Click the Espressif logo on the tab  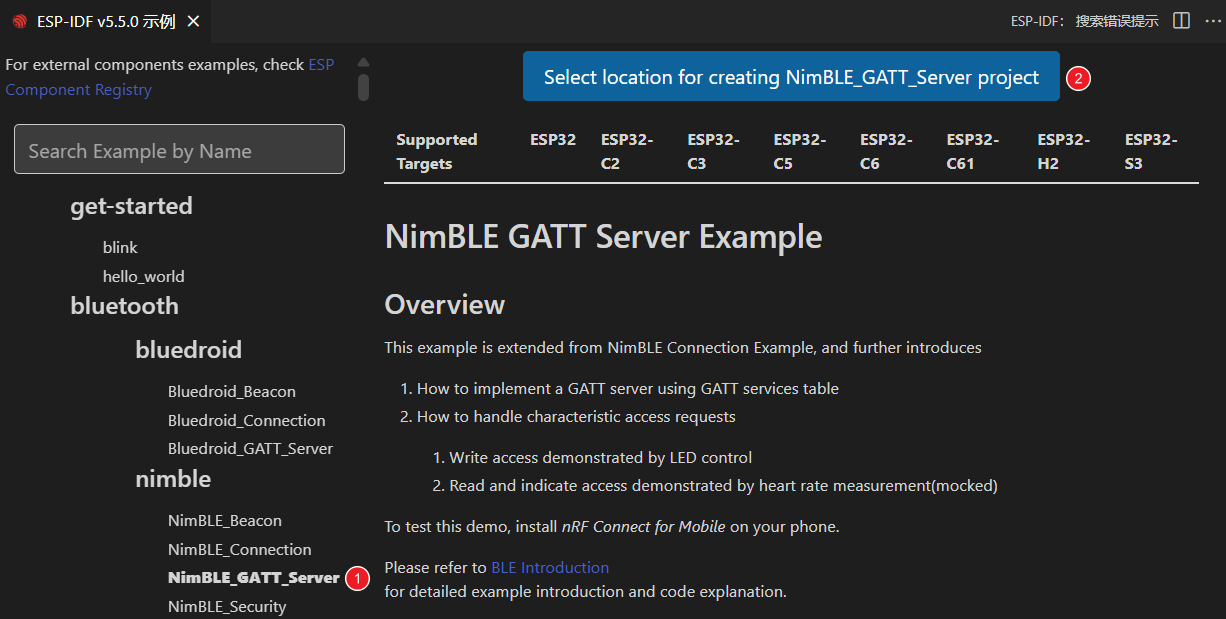coord(20,22)
